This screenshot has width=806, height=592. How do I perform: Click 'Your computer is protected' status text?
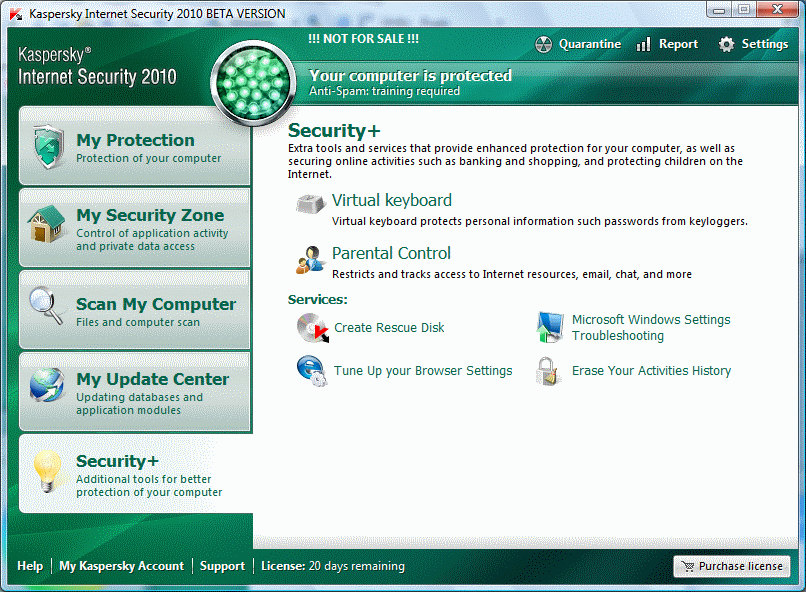point(410,76)
